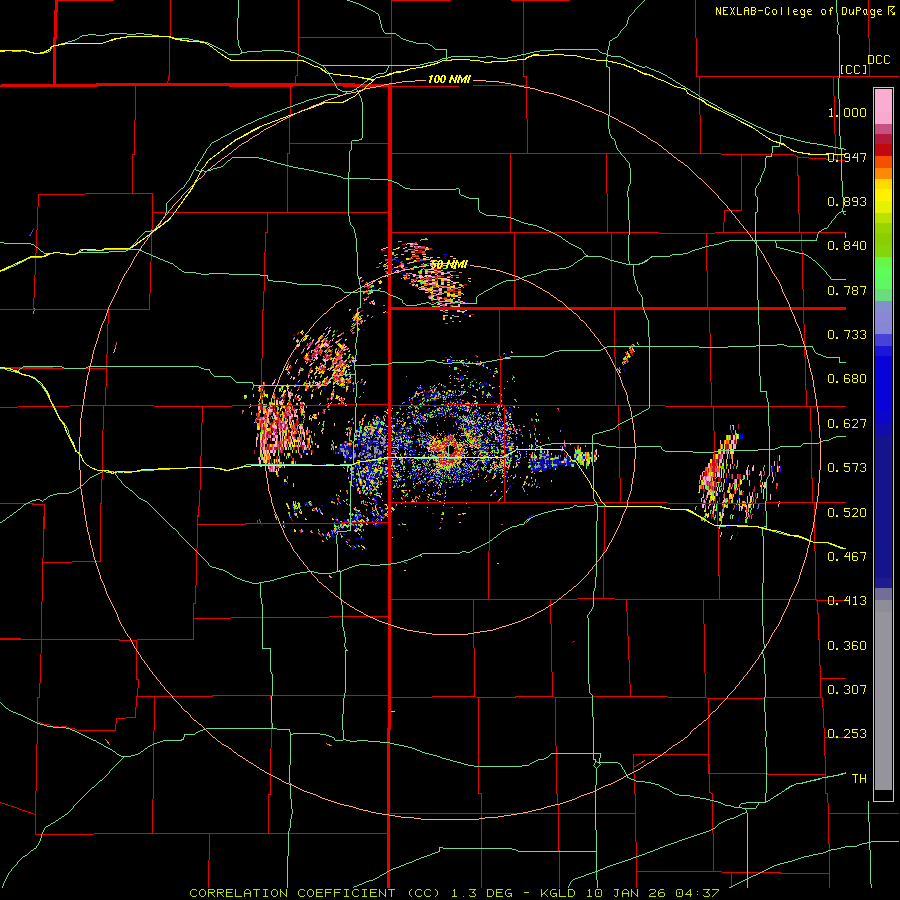Click the 0.467 scale value
The height and width of the screenshot is (900, 900).
pos(847,556)
